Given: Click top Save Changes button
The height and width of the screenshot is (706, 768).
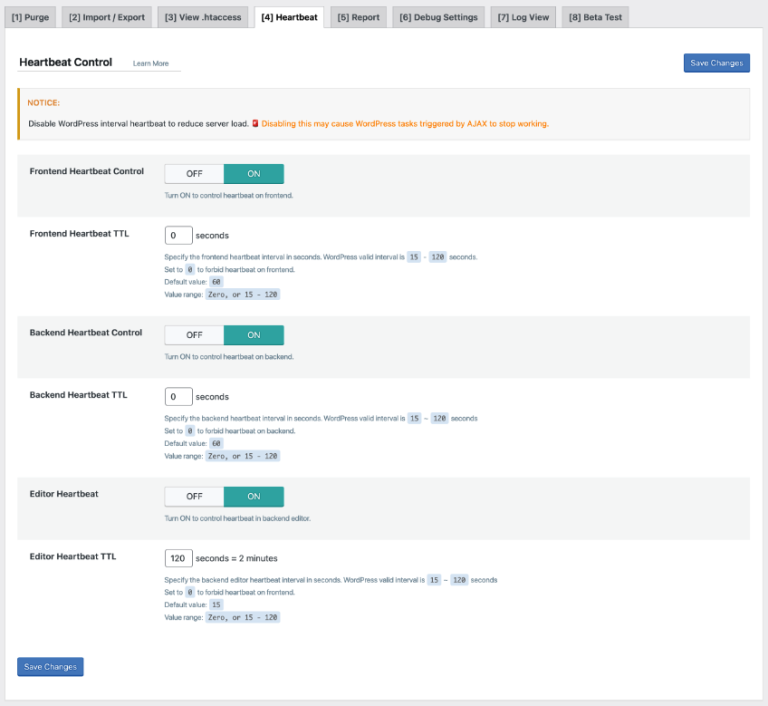Looking at the screenshot, I should (x=717, y=63).
